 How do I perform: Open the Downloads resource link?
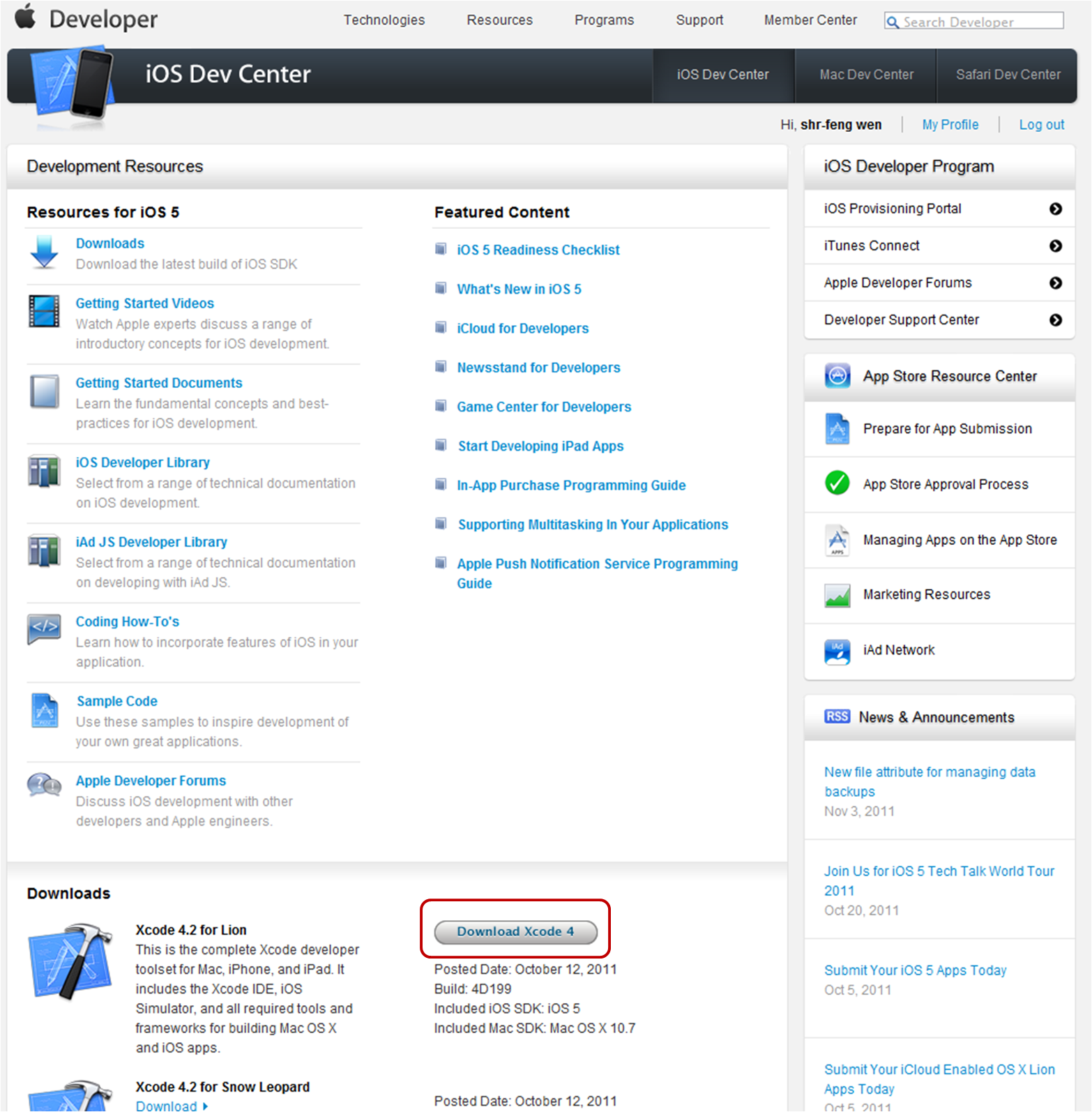tap(110, 243)
